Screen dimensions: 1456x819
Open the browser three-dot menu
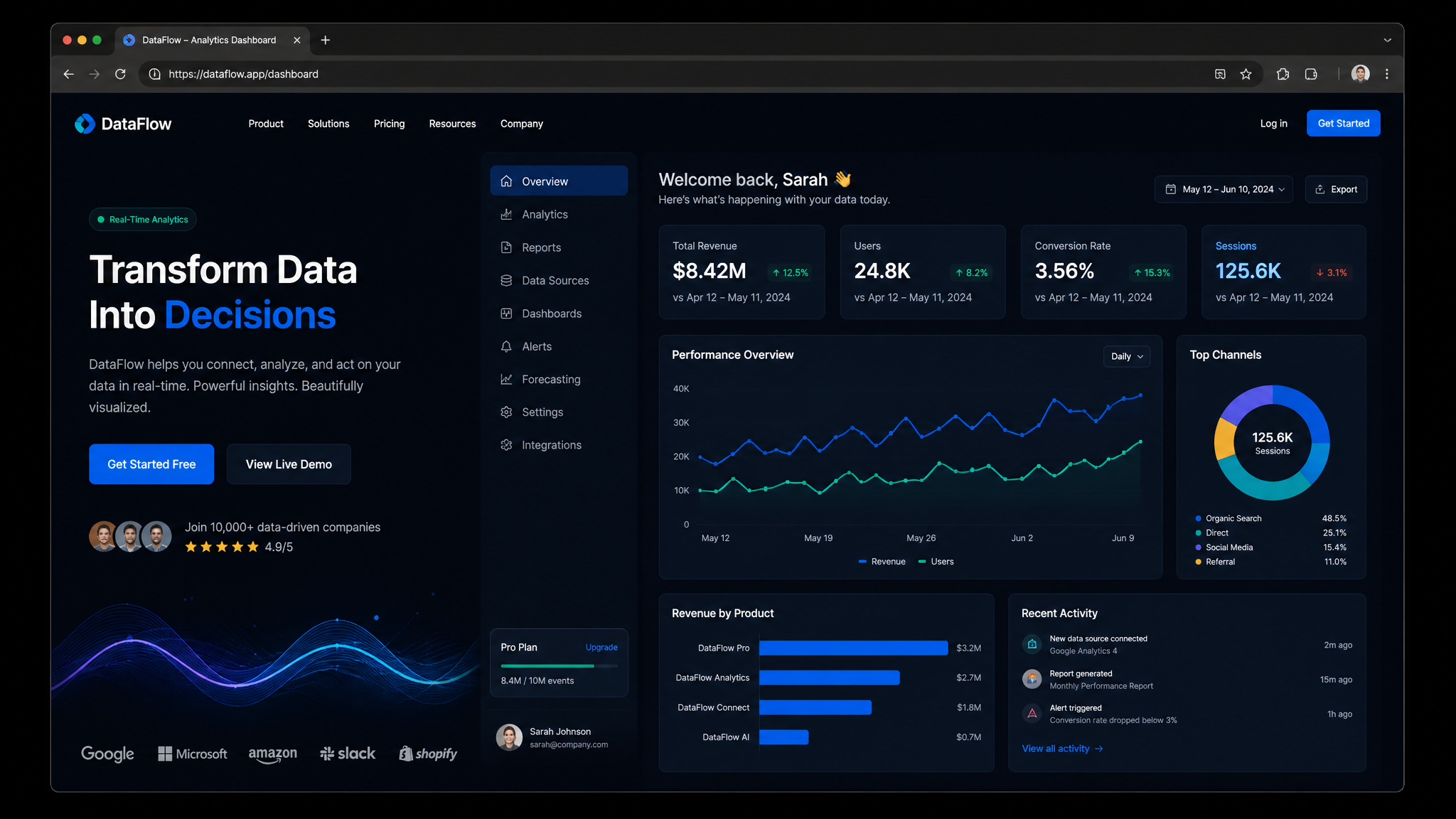coord(1386,74)
